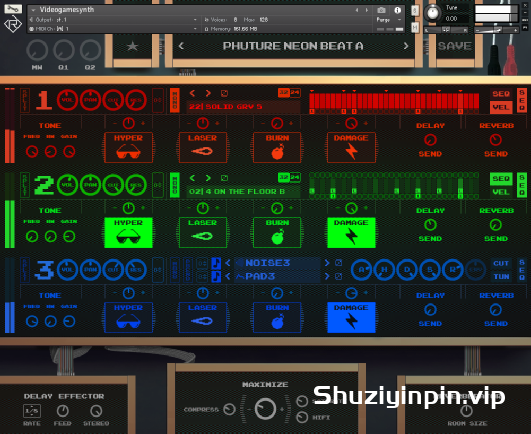Image resolution: width=531 pixels, height=434 pixels.
Task: Select the SEQ tab on layer 2
Action: tap(501, 178)
